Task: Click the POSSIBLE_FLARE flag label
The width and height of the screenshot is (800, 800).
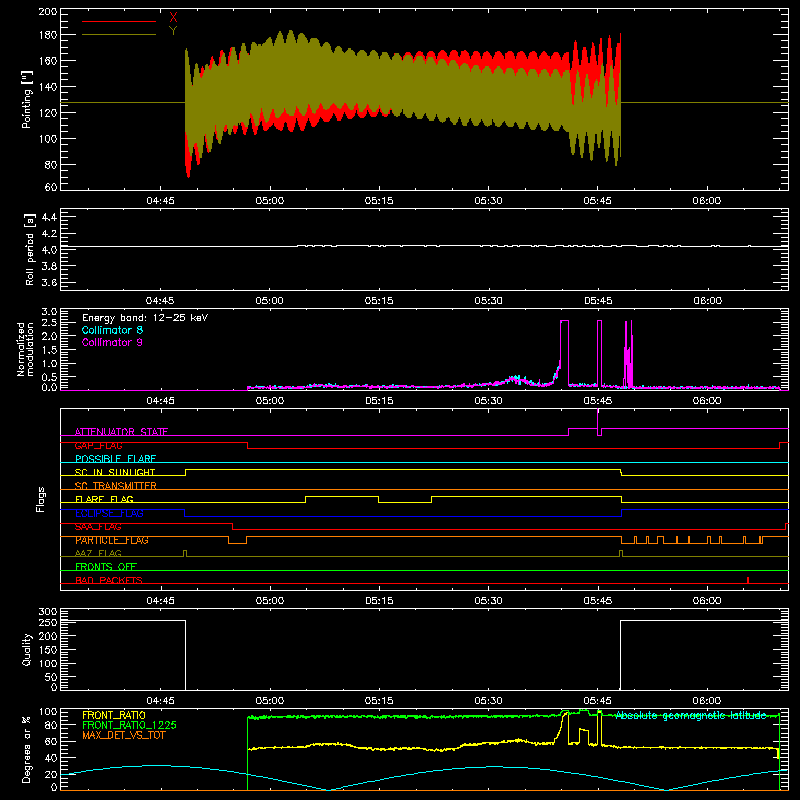Action: pos(115,459)
